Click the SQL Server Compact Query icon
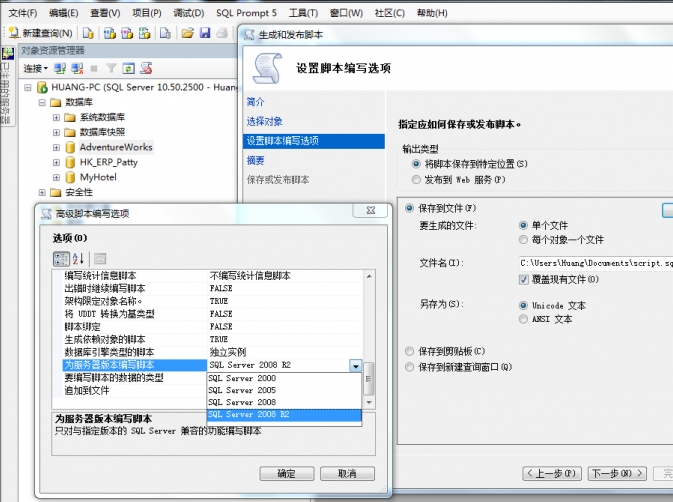This screenshot has width=673, height=502. [x=165, y=33]
